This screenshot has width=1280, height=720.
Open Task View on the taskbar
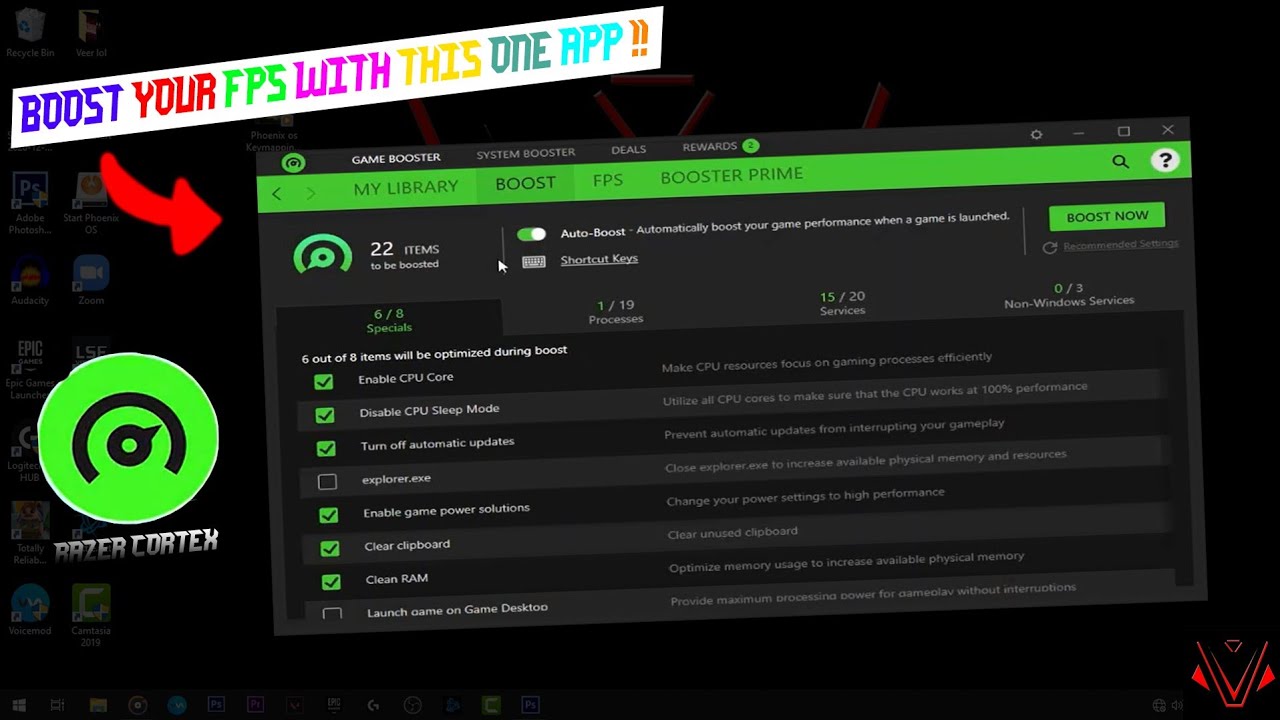click(58, 705)
